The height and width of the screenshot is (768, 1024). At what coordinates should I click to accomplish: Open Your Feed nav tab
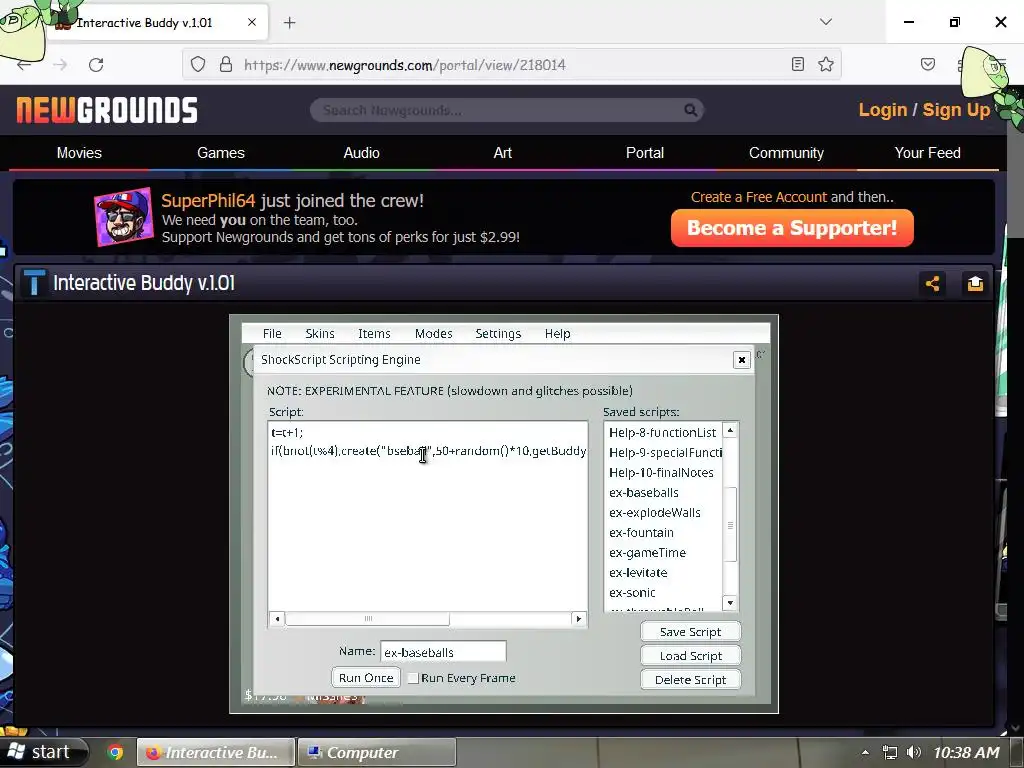[x=927, y=153]
